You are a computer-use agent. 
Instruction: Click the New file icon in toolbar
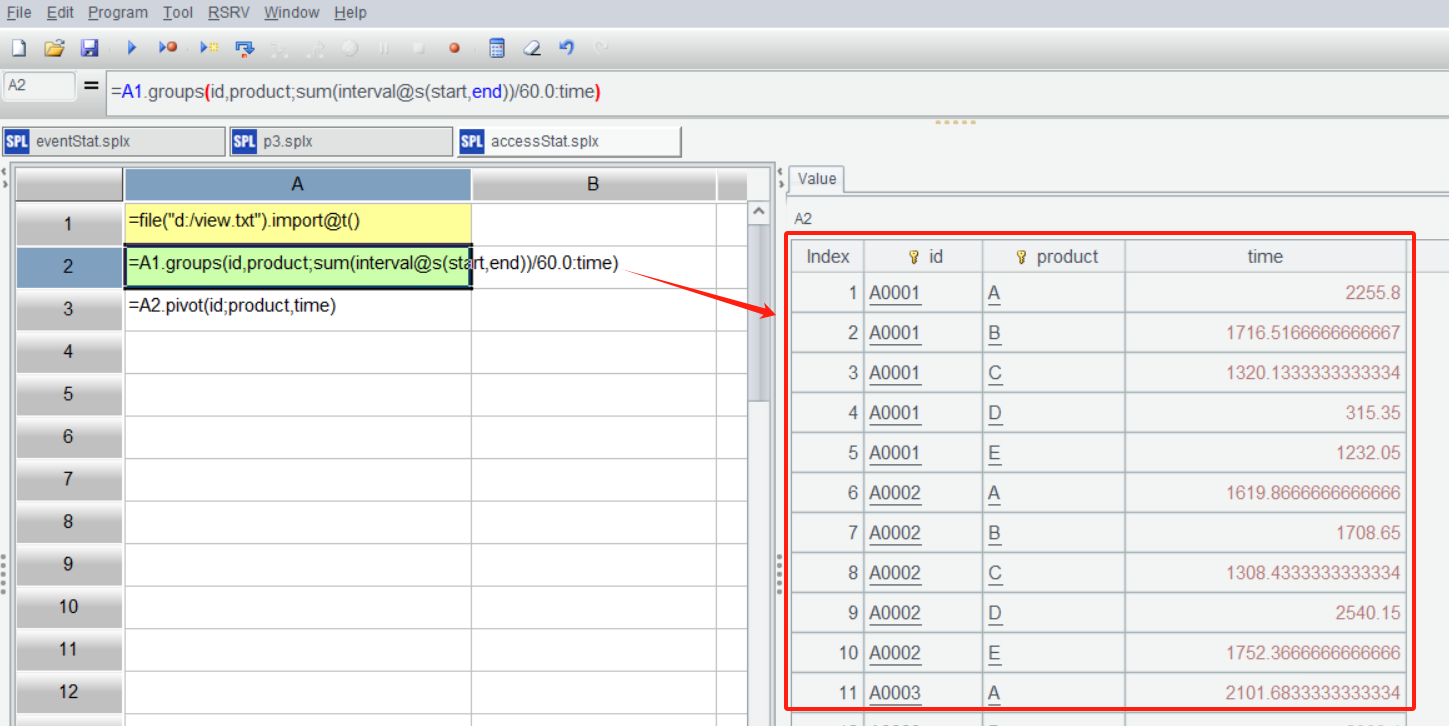point(19,48)
